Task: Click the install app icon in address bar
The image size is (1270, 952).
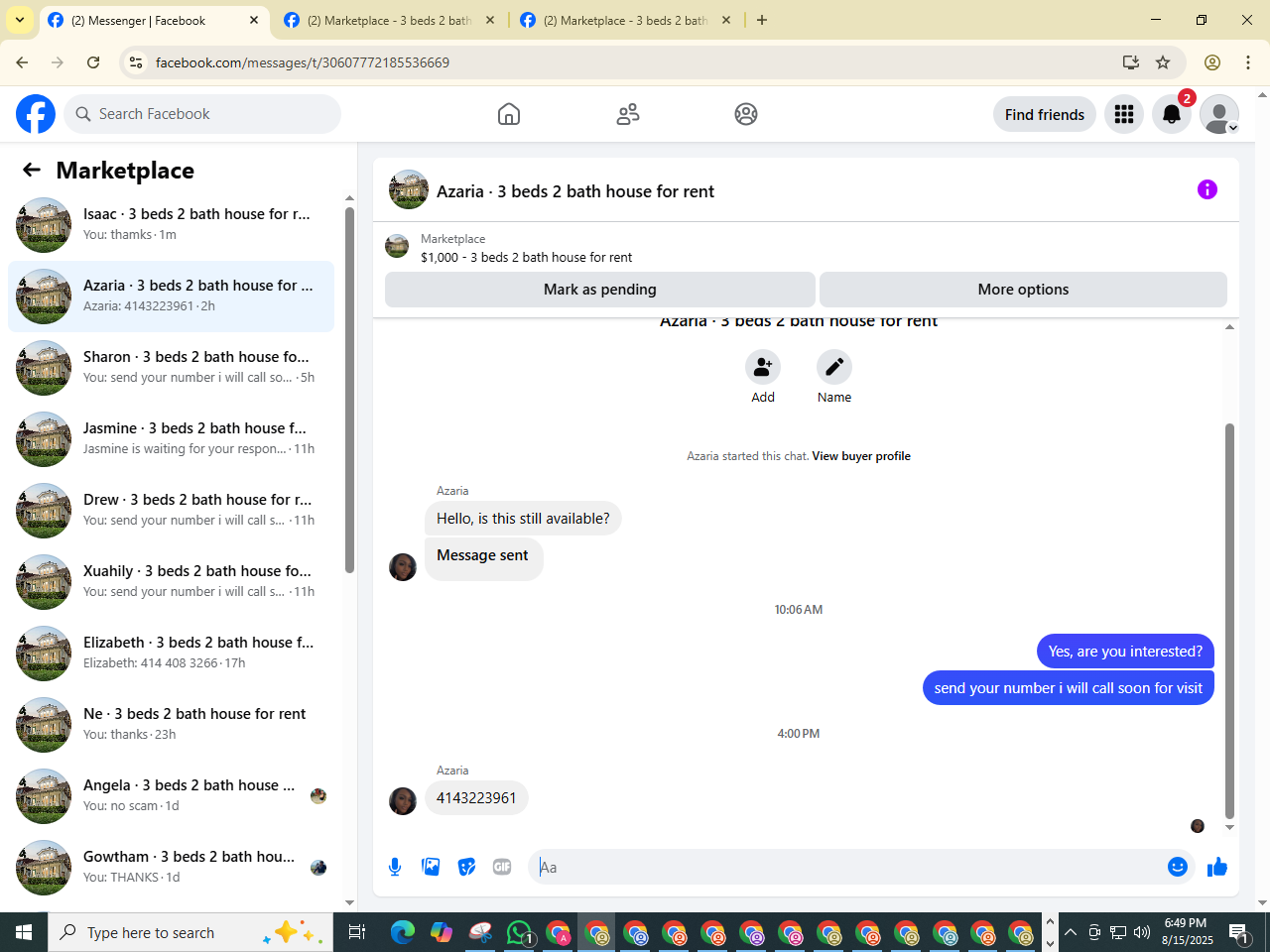Action: [1131, 62]
